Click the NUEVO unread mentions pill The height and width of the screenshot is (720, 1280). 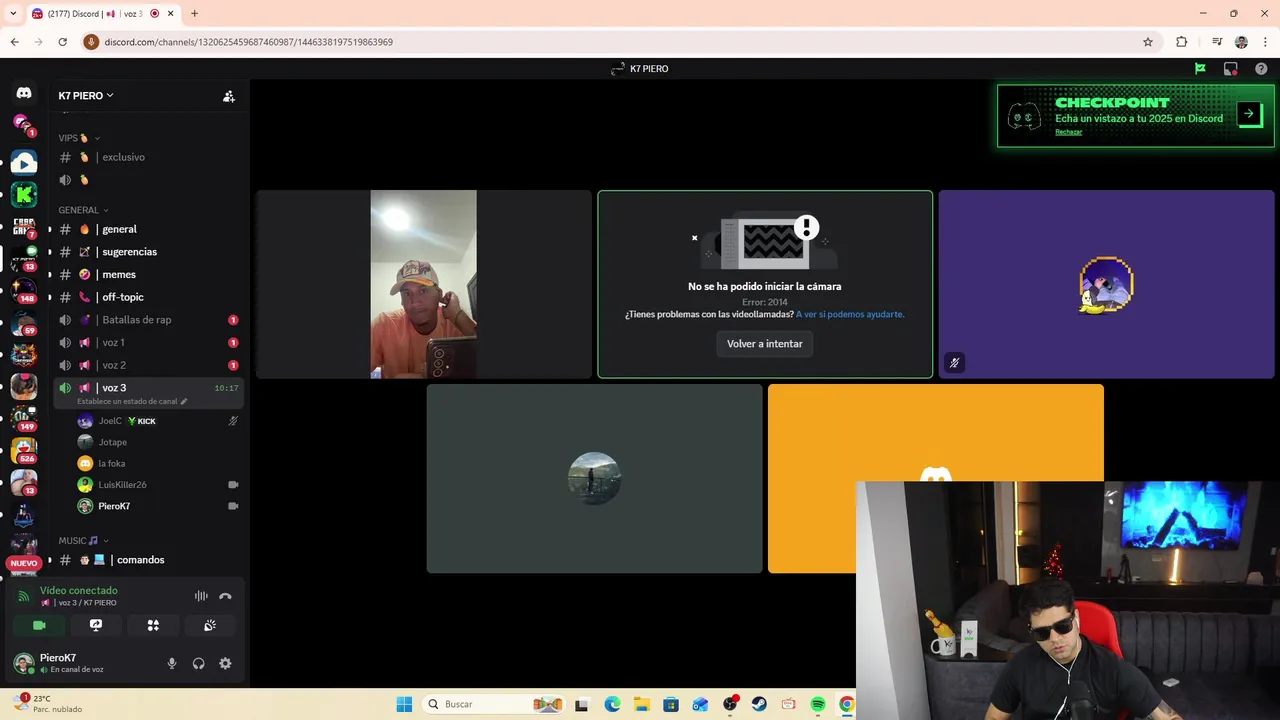(23, 563)
